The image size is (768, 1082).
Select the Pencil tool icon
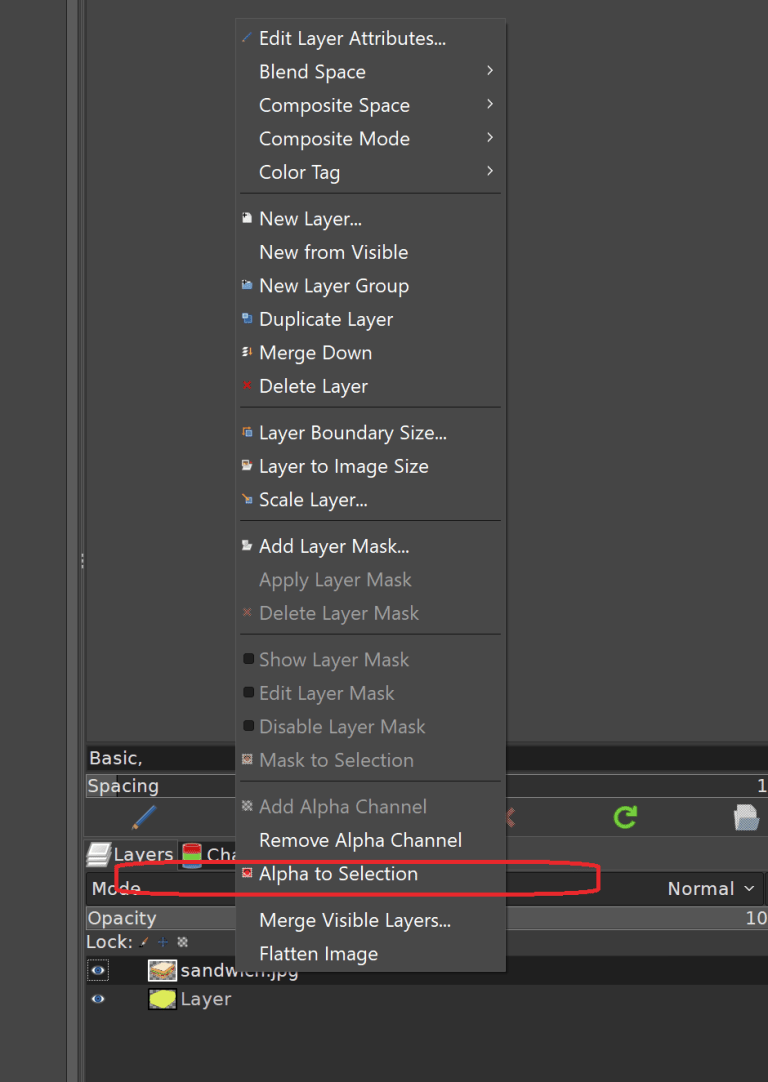[143, 817]
